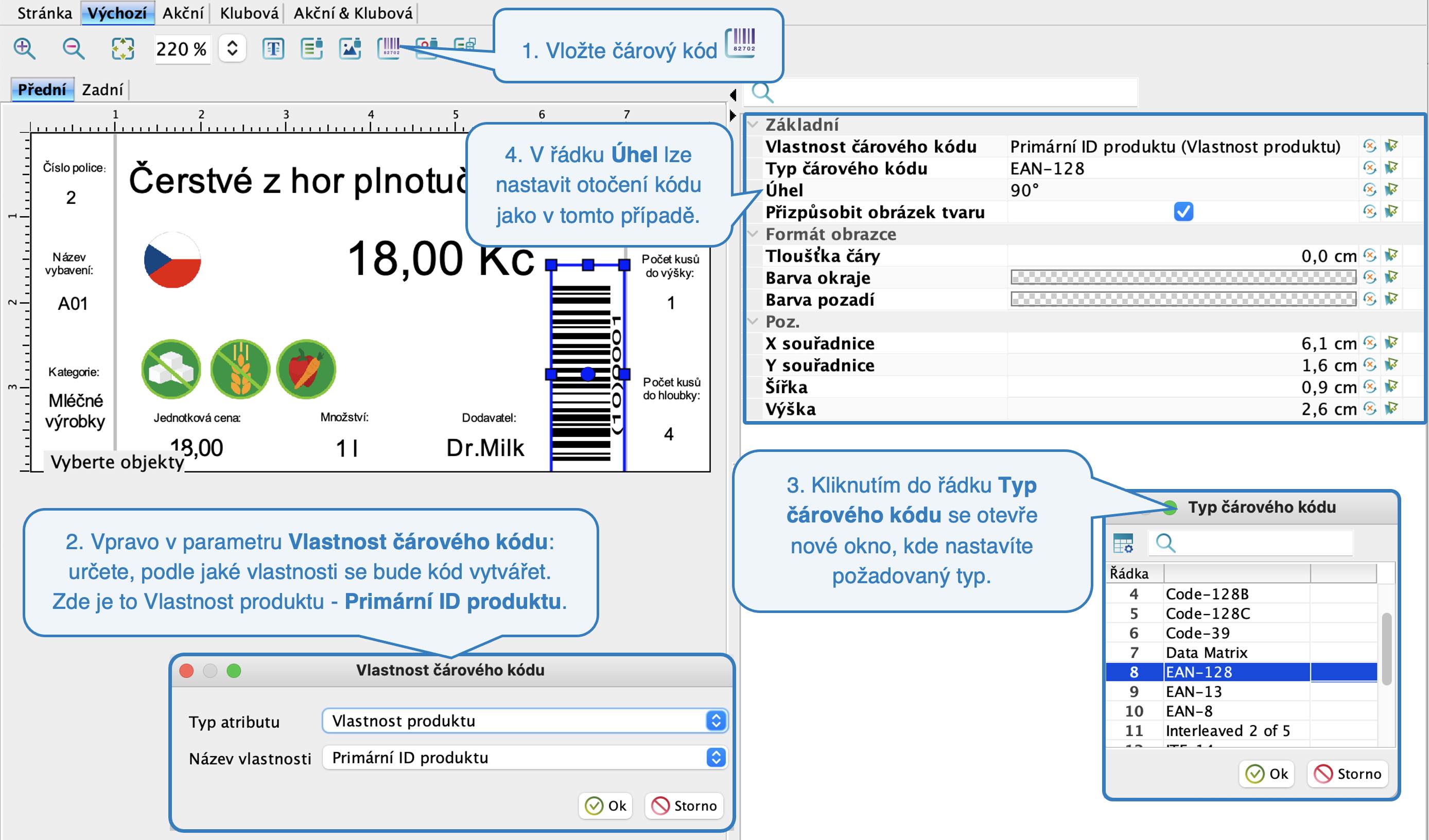This screenshot has height=840, width=1429.
Task: Open the Klubová tab
Action: (x=249, y=13)
